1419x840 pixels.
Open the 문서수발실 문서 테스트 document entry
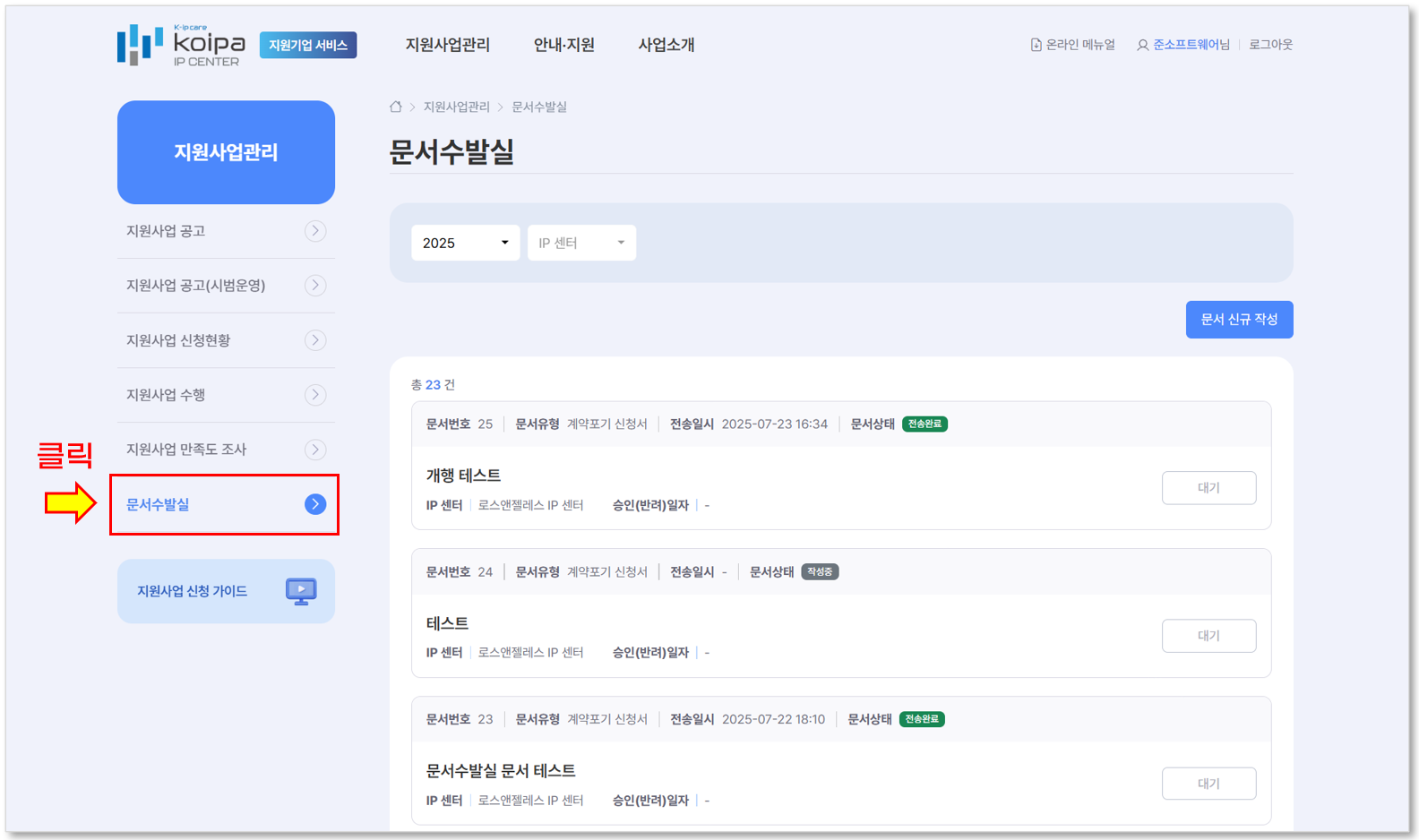pyautogui.click(x=500, y=770)
